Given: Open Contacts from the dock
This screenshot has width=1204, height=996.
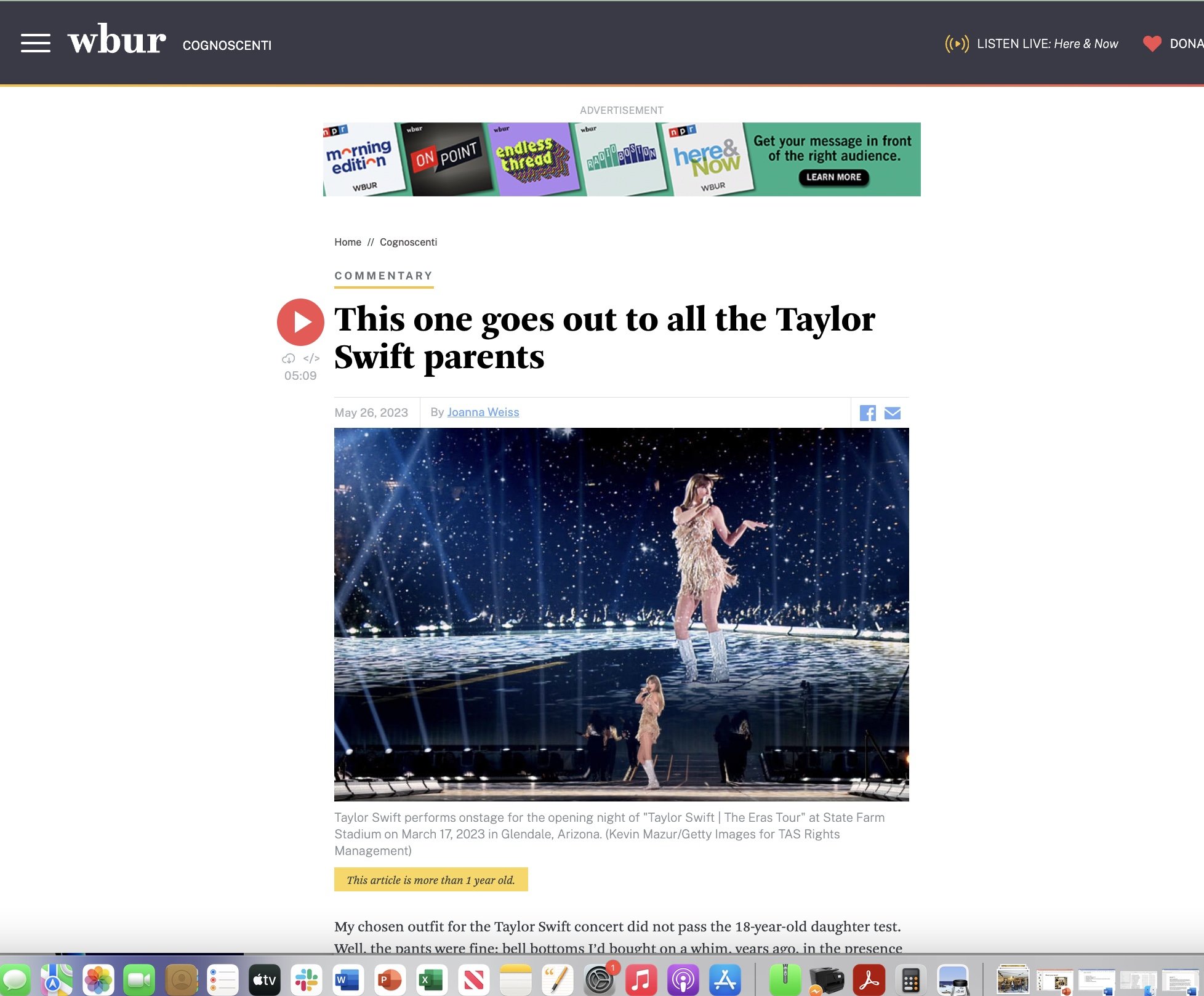Looking at the screenshot, I should coord(182,979).
